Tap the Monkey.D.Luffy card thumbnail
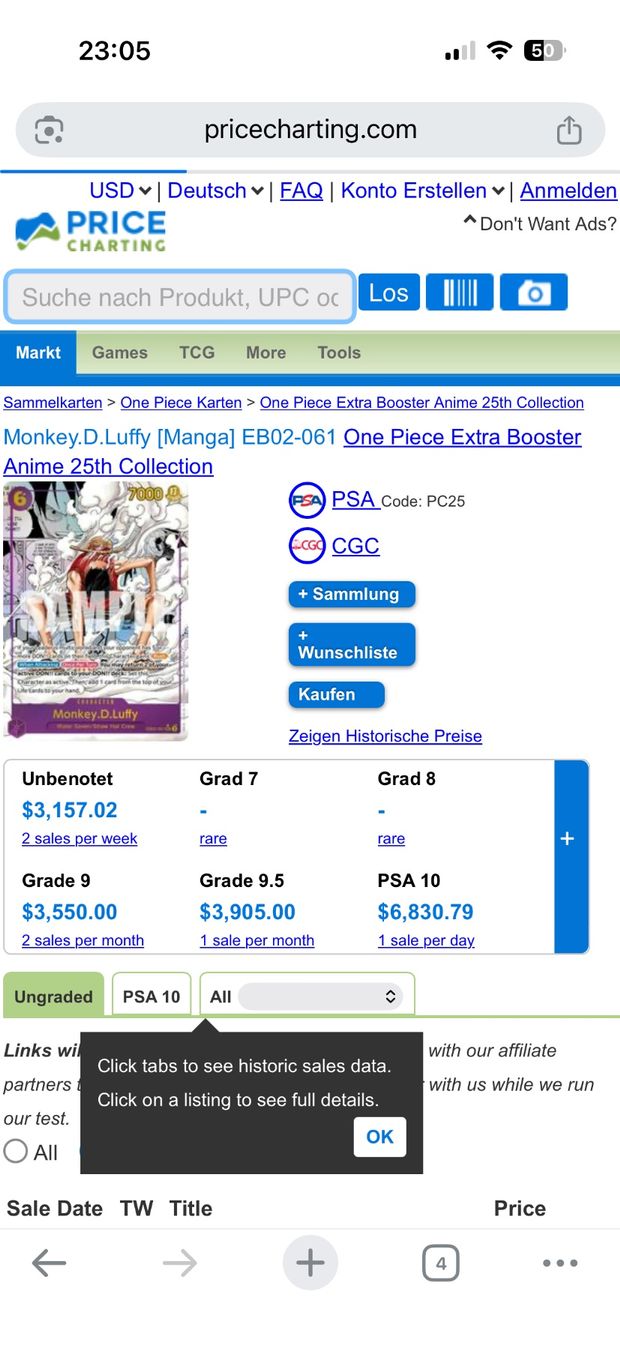Screen dimensions: 620x1350 95,610
